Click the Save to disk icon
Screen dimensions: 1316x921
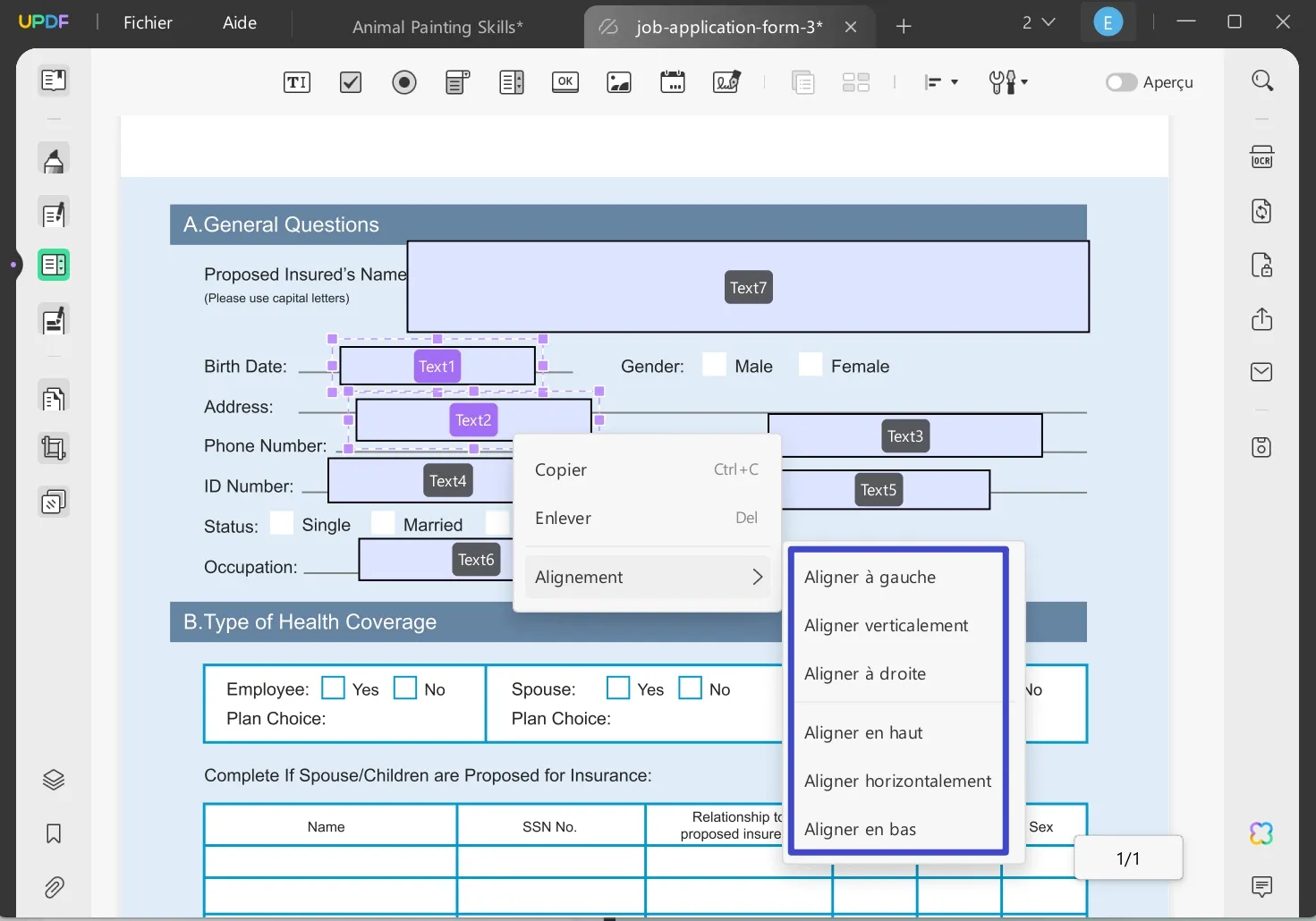coord(1261,447)
